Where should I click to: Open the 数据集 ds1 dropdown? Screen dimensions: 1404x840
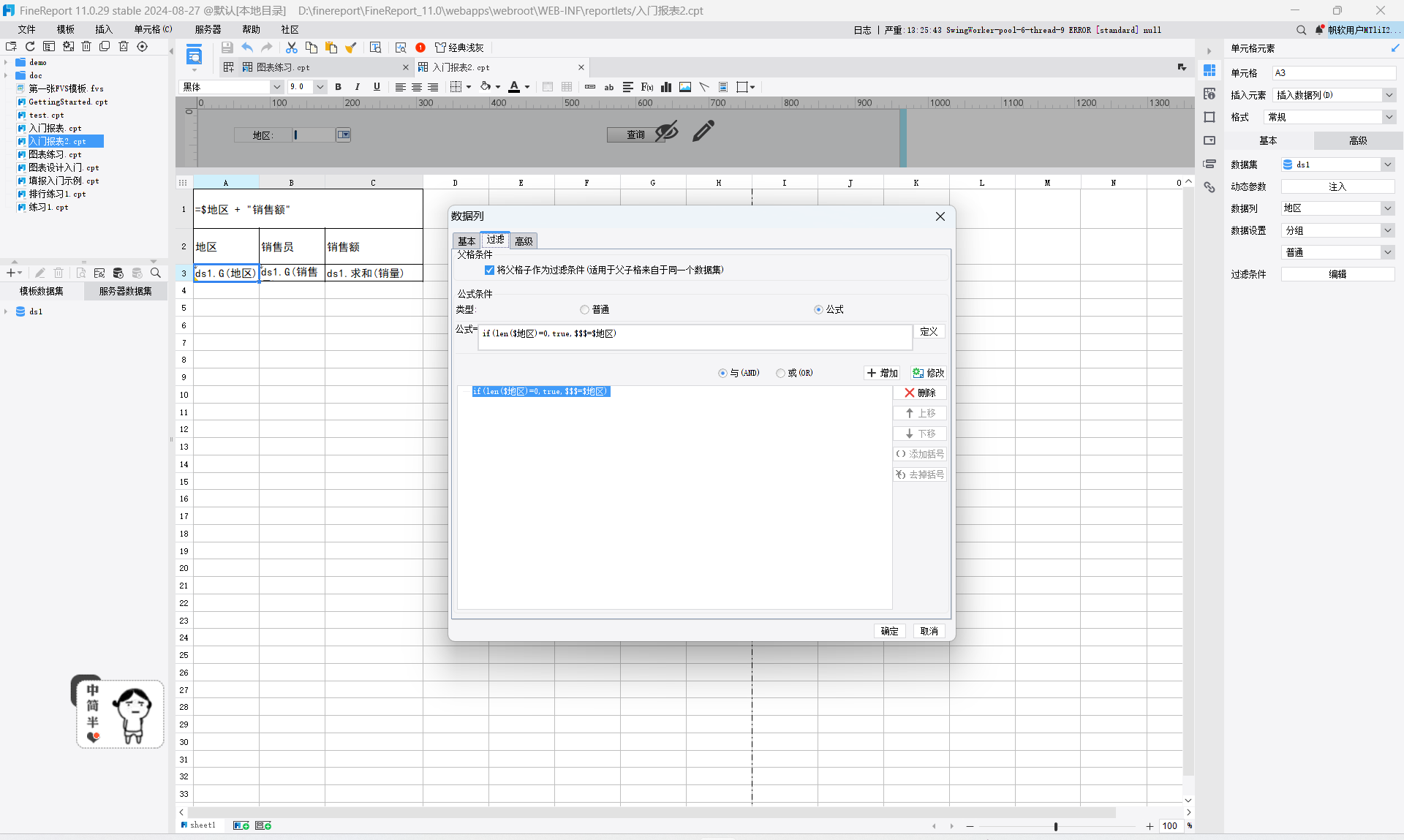(x=1387, y=164)
